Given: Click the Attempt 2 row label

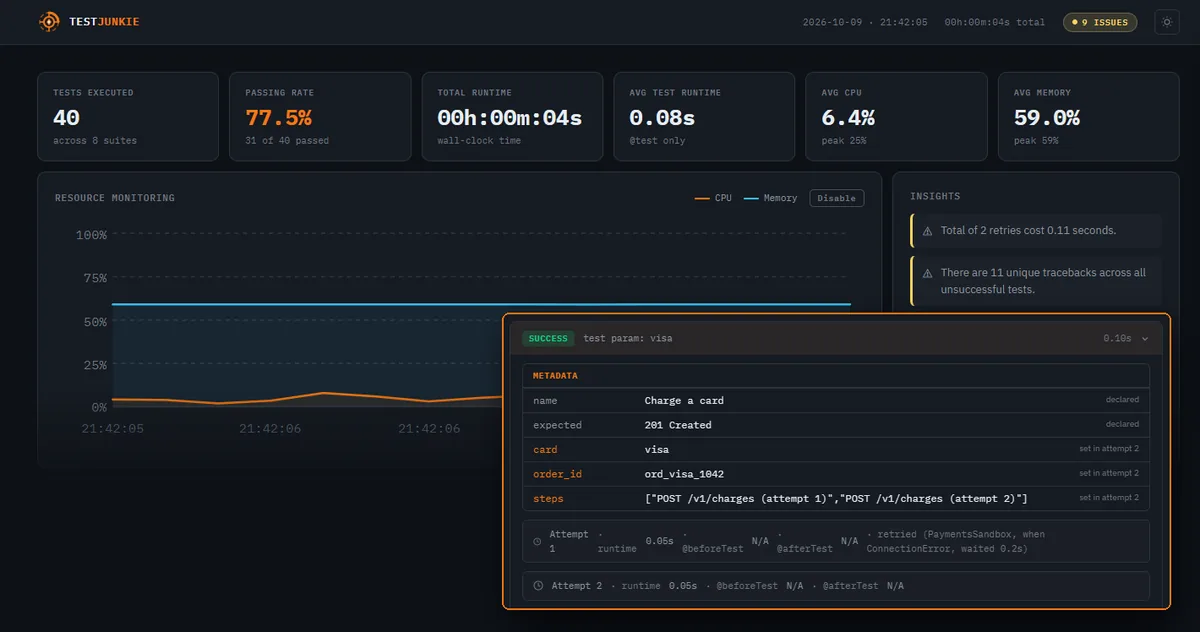Looking at the screenshot, I should 577,586.
